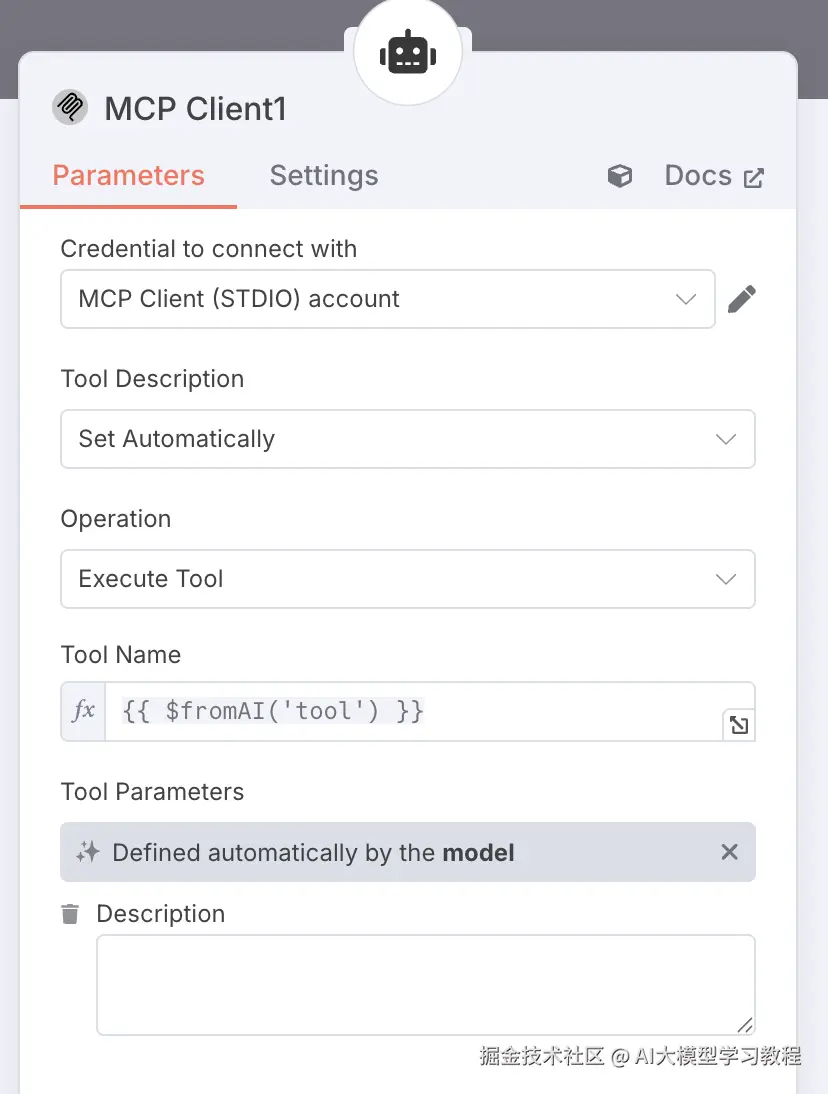Expand the Tool Description dropdown
This screenshot has height=1094, width=828.
click(x=407, y=439)
